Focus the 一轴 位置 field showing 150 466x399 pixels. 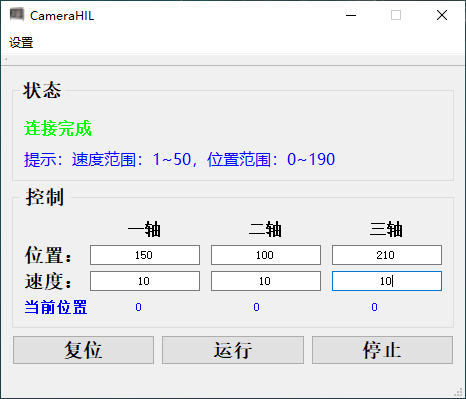pyautogui.click(x=145, y=255)
